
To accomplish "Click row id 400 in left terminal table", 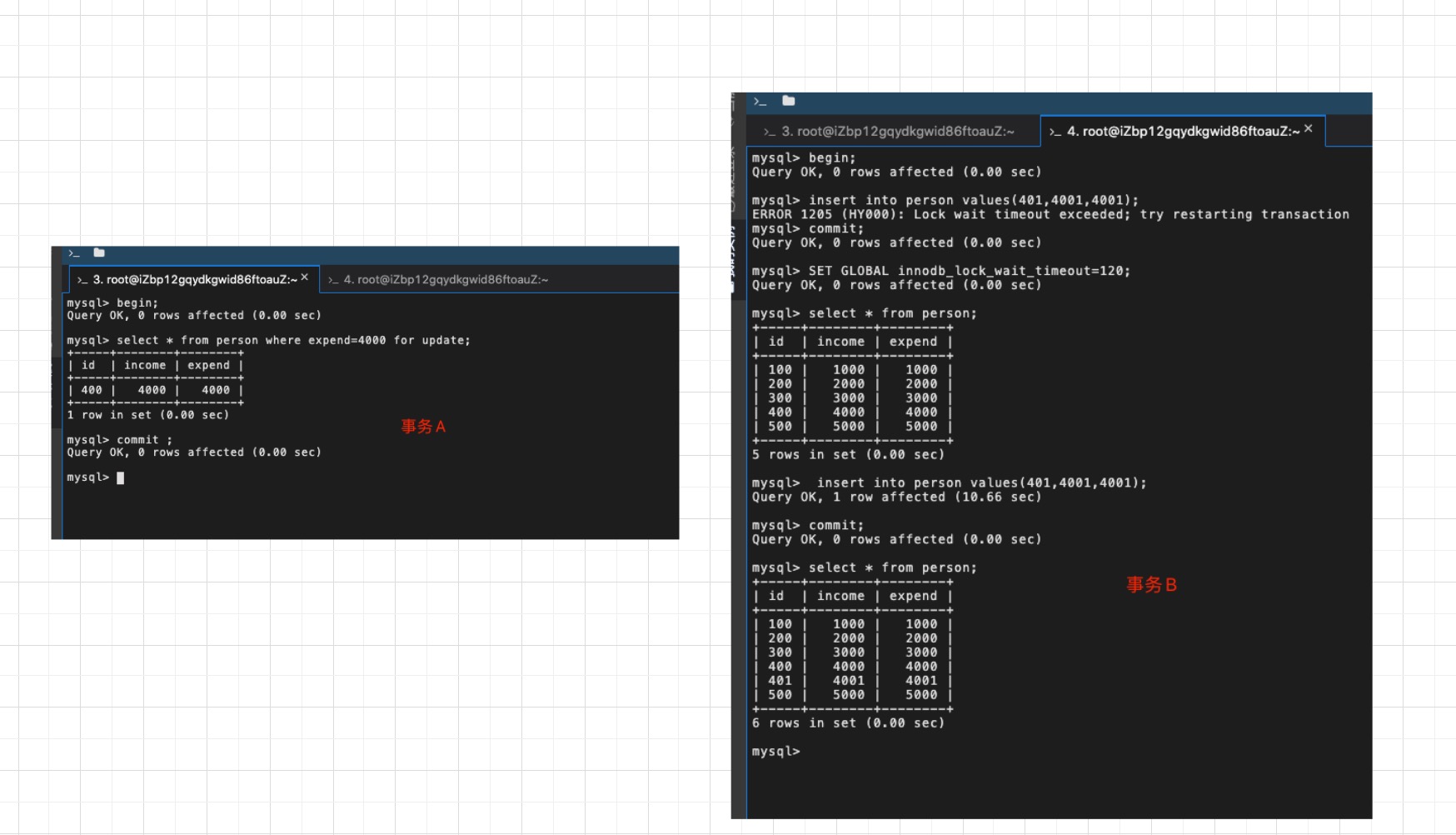I will (x=156, y=390).
